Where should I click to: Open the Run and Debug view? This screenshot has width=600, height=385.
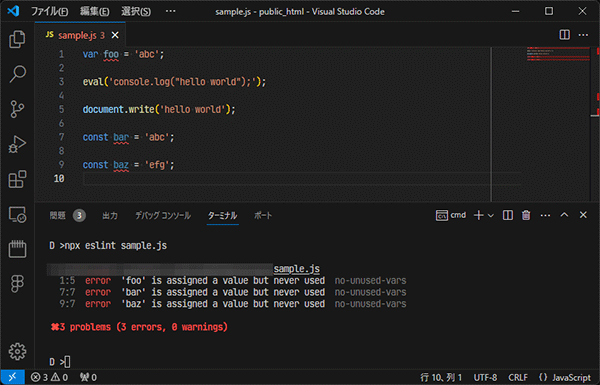coord(17,144)
